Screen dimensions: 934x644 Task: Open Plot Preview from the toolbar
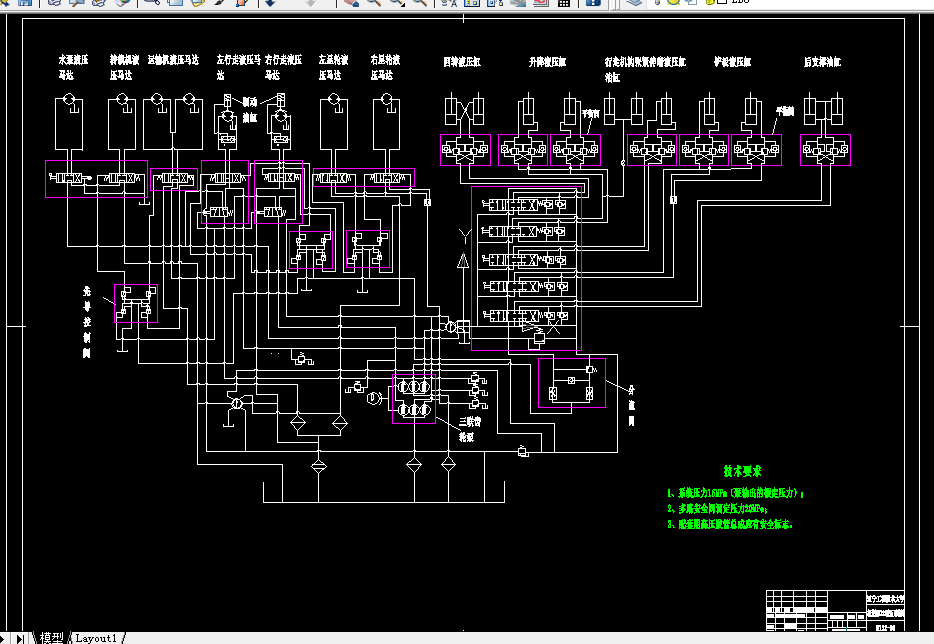[76, 2]
